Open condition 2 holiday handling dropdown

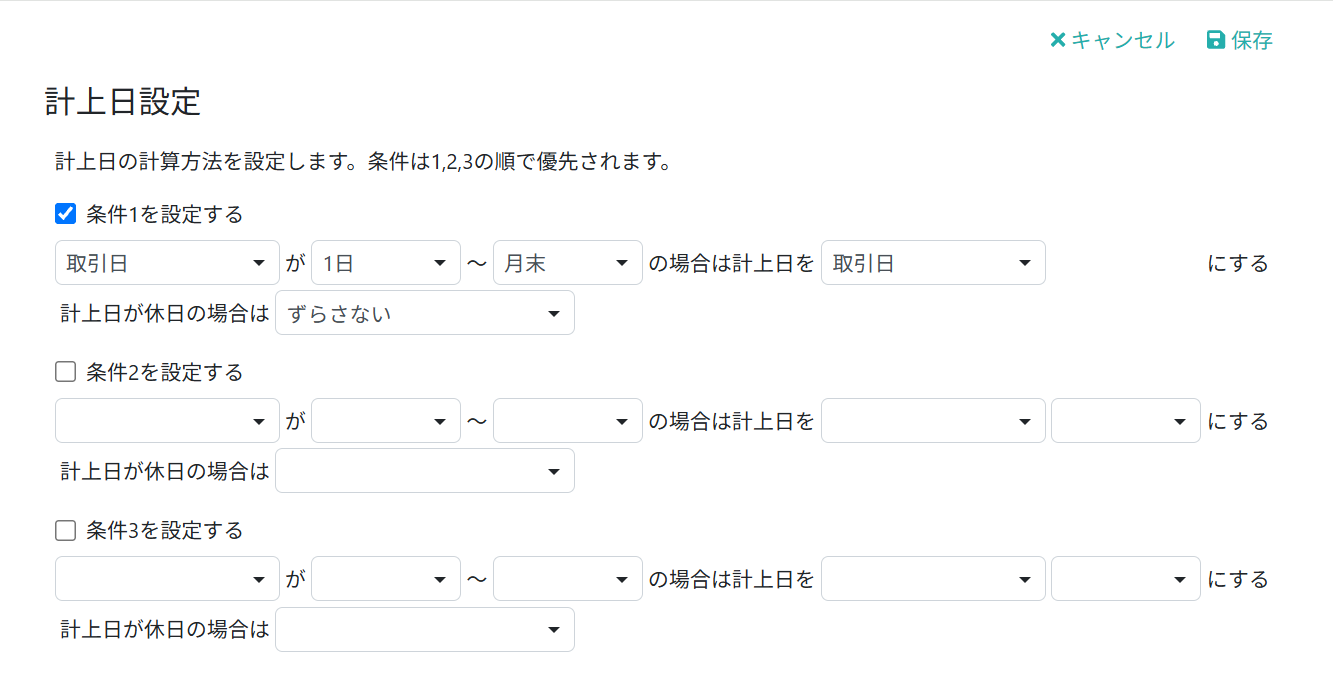pos(425,471)
